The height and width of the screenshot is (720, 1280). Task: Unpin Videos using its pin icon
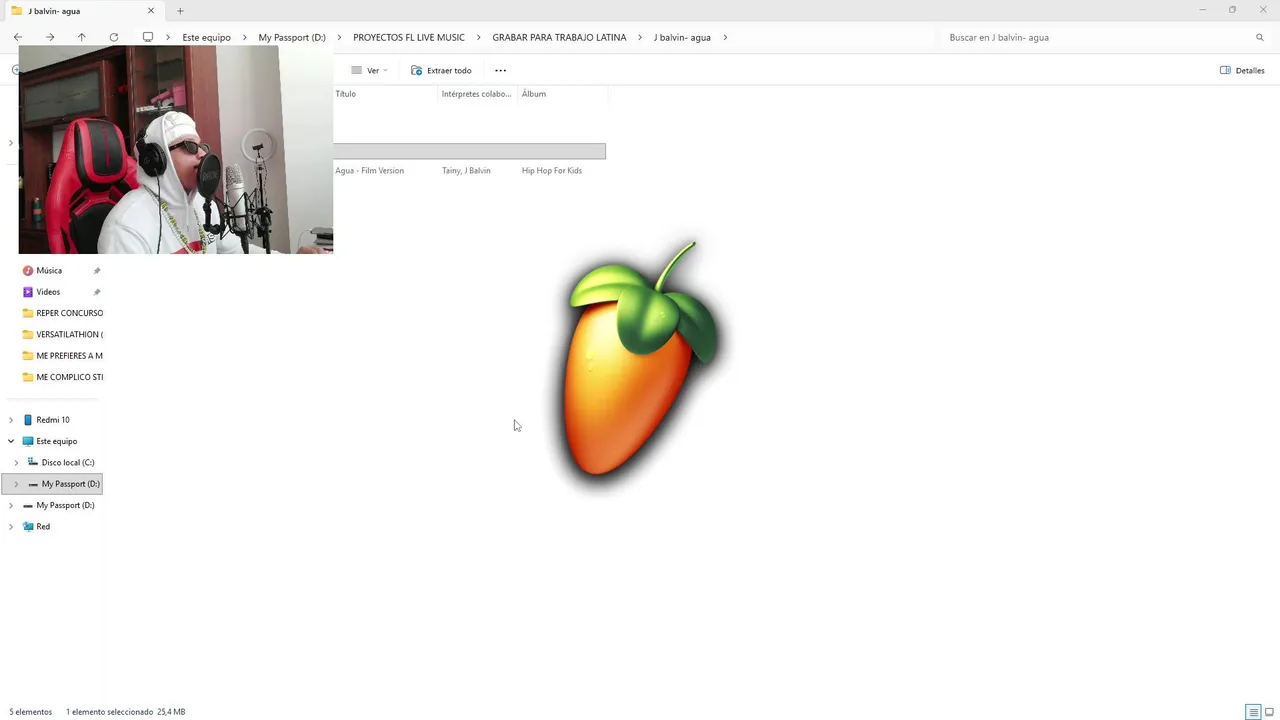point(97,292)
